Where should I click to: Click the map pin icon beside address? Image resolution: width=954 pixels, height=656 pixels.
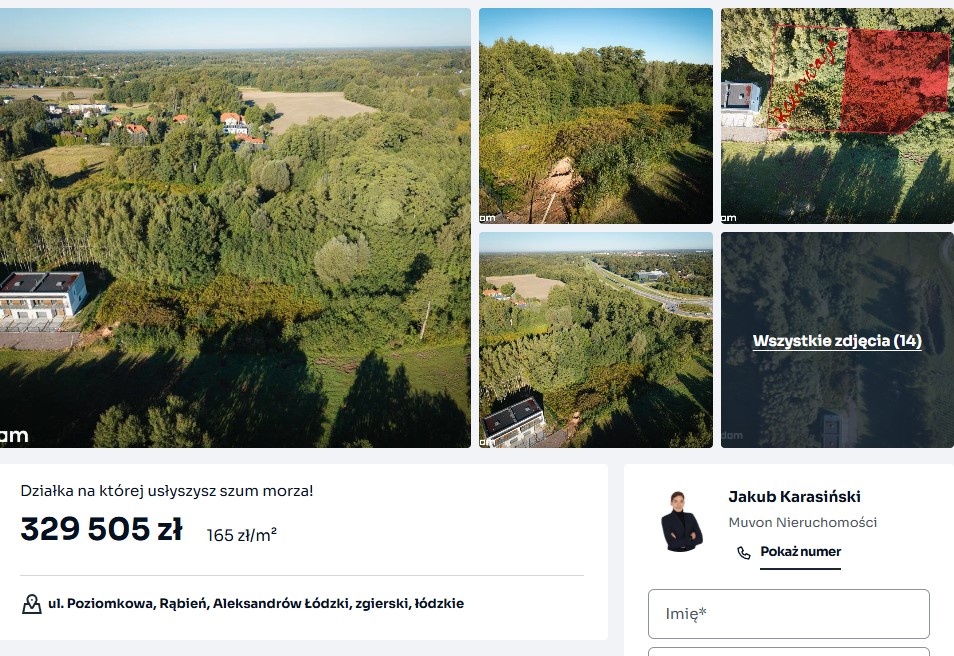32,604
